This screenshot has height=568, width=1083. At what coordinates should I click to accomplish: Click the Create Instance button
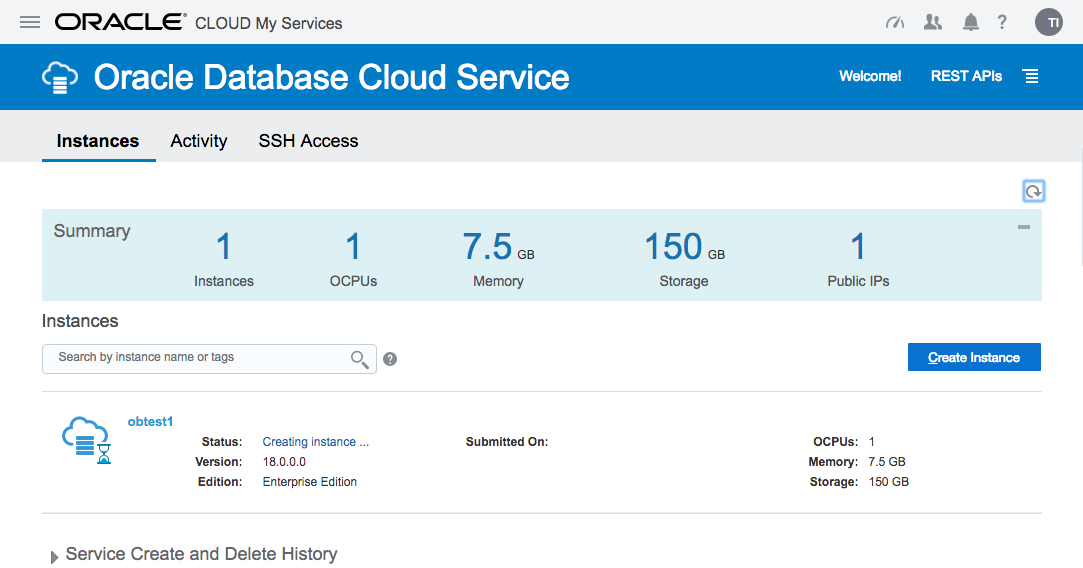[x=974, y=357]
